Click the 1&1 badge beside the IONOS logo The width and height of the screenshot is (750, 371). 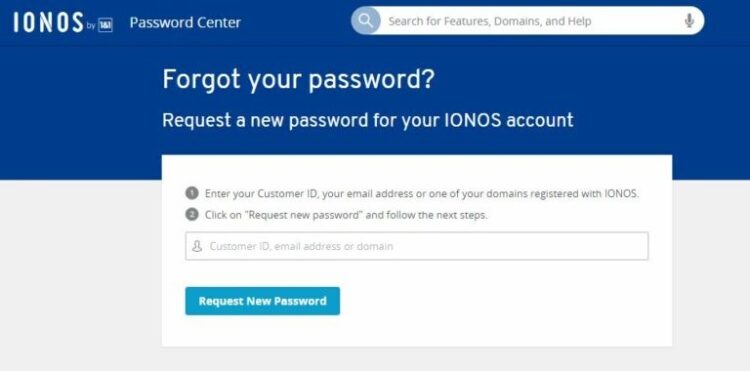point(105,26)
